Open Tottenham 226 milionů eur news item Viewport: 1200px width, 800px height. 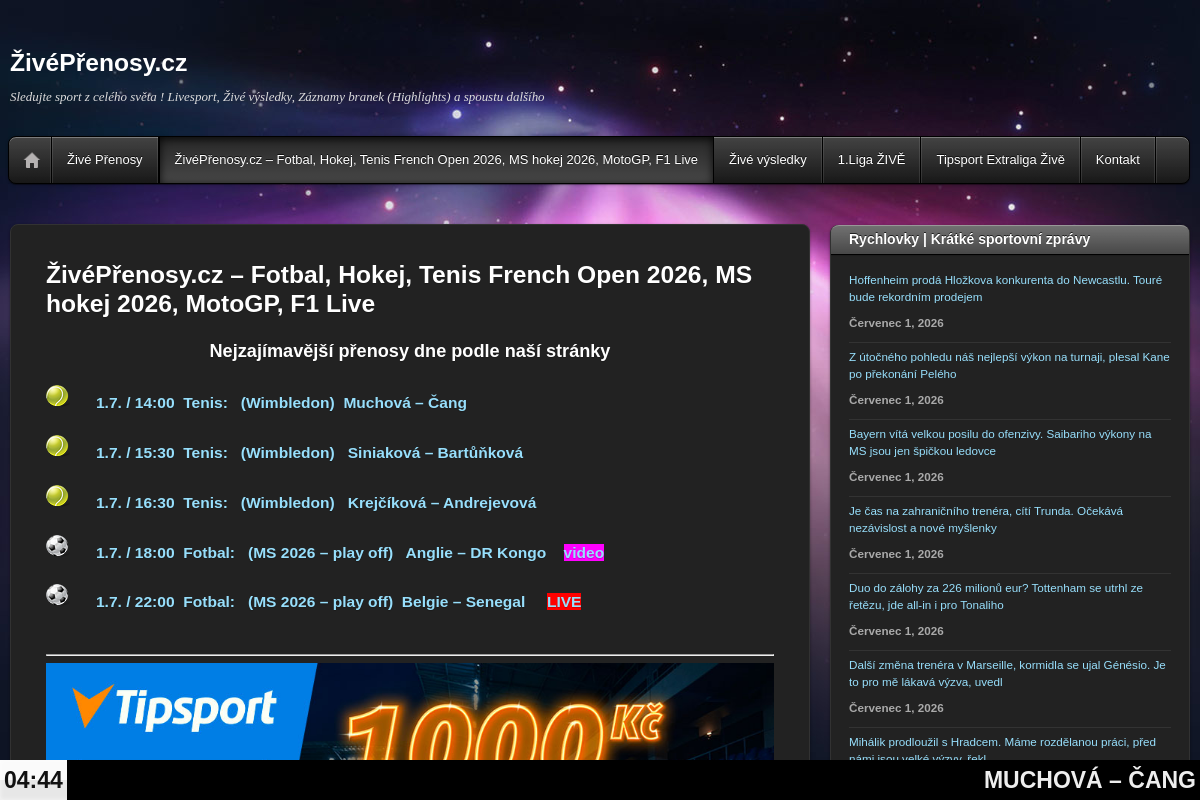pos(996,596)
